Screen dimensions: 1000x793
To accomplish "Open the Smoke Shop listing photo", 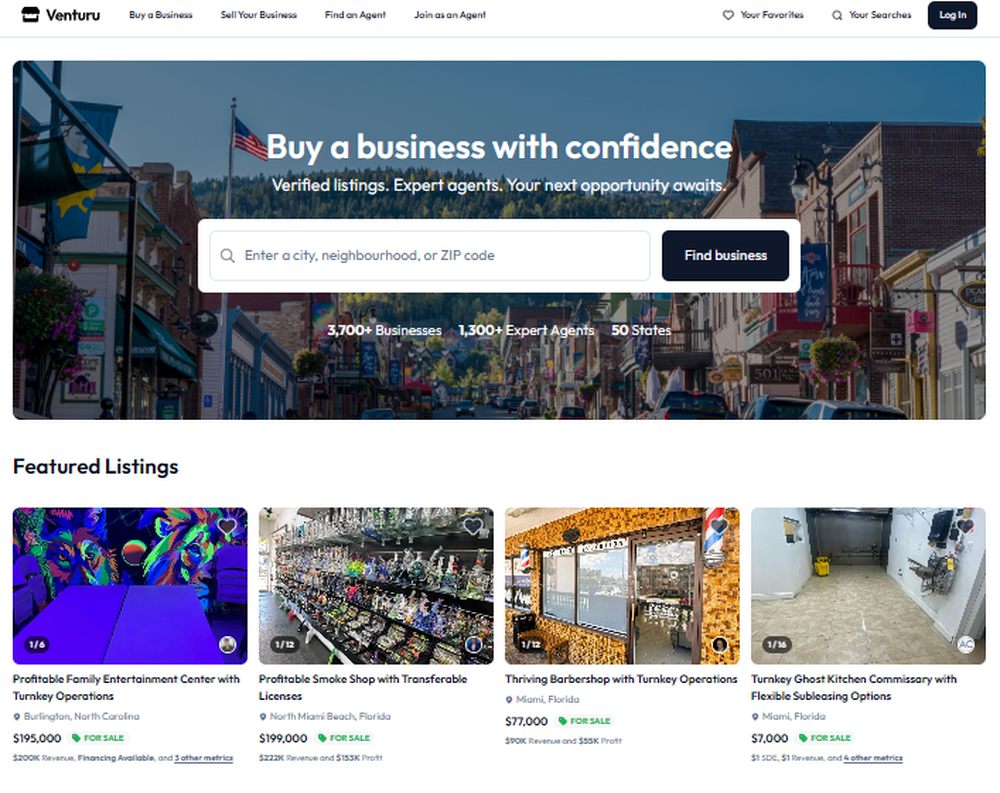I will click(x=376, y=586).
